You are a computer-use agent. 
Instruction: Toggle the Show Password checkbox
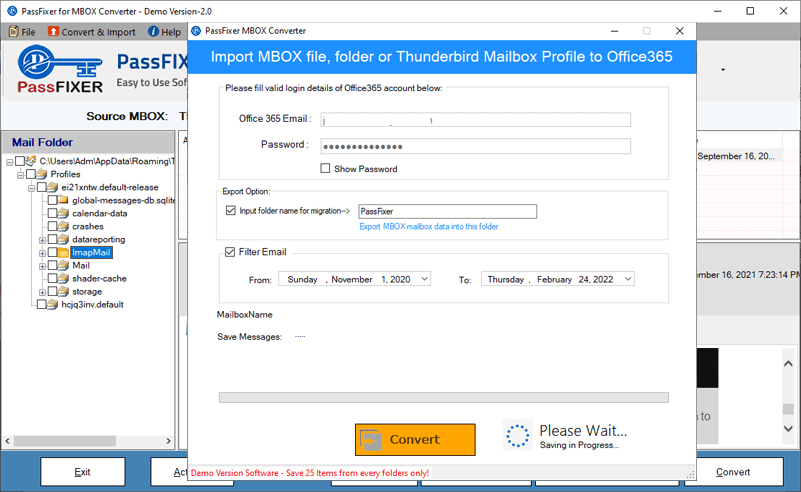point(325,168)
